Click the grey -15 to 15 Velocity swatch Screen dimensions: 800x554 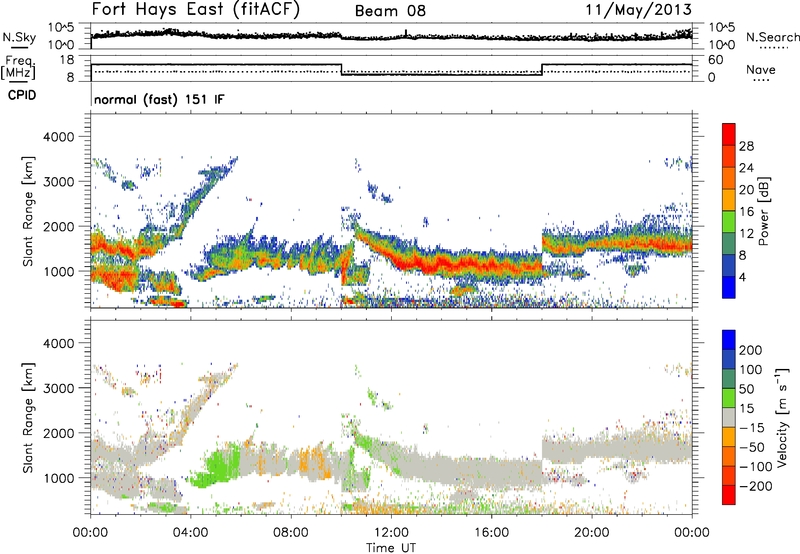point(729,418)
